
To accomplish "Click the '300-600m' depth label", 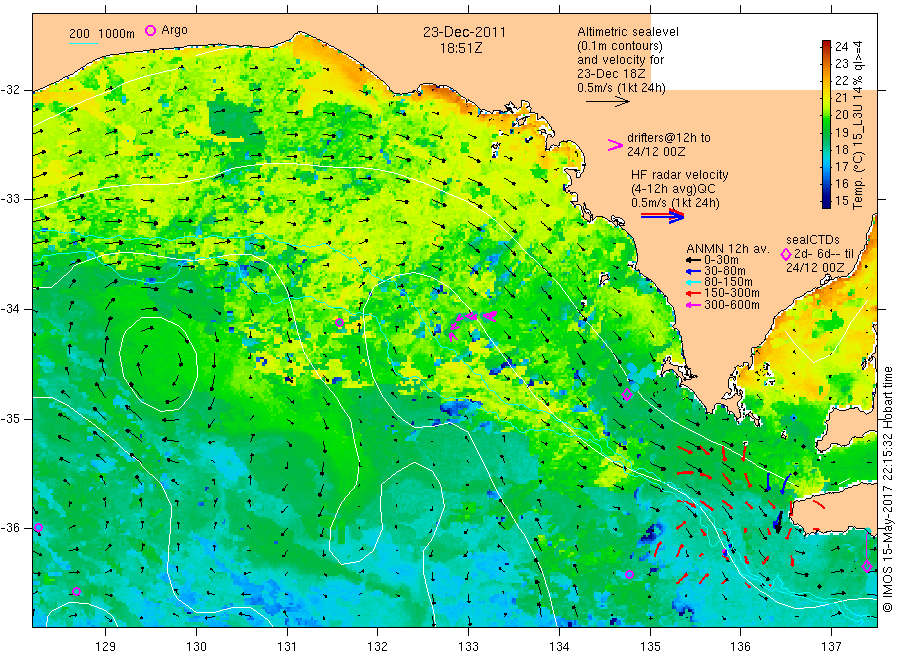I will point(732,305).
